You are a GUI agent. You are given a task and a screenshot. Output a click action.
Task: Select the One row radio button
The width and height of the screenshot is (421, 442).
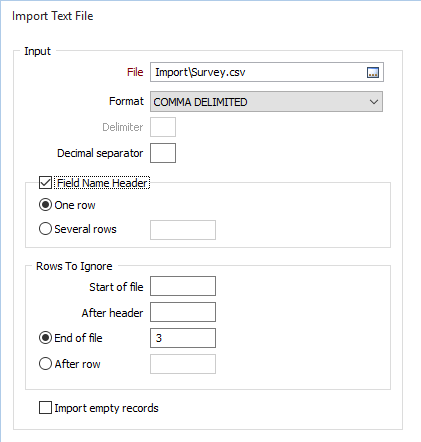pos(45,205)
